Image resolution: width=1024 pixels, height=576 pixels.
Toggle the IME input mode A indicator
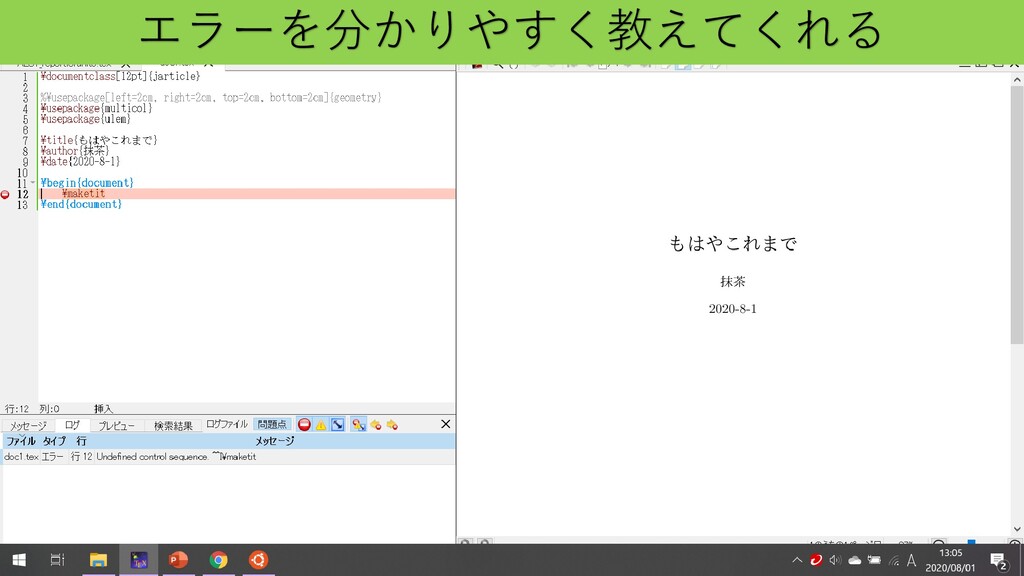912,560
